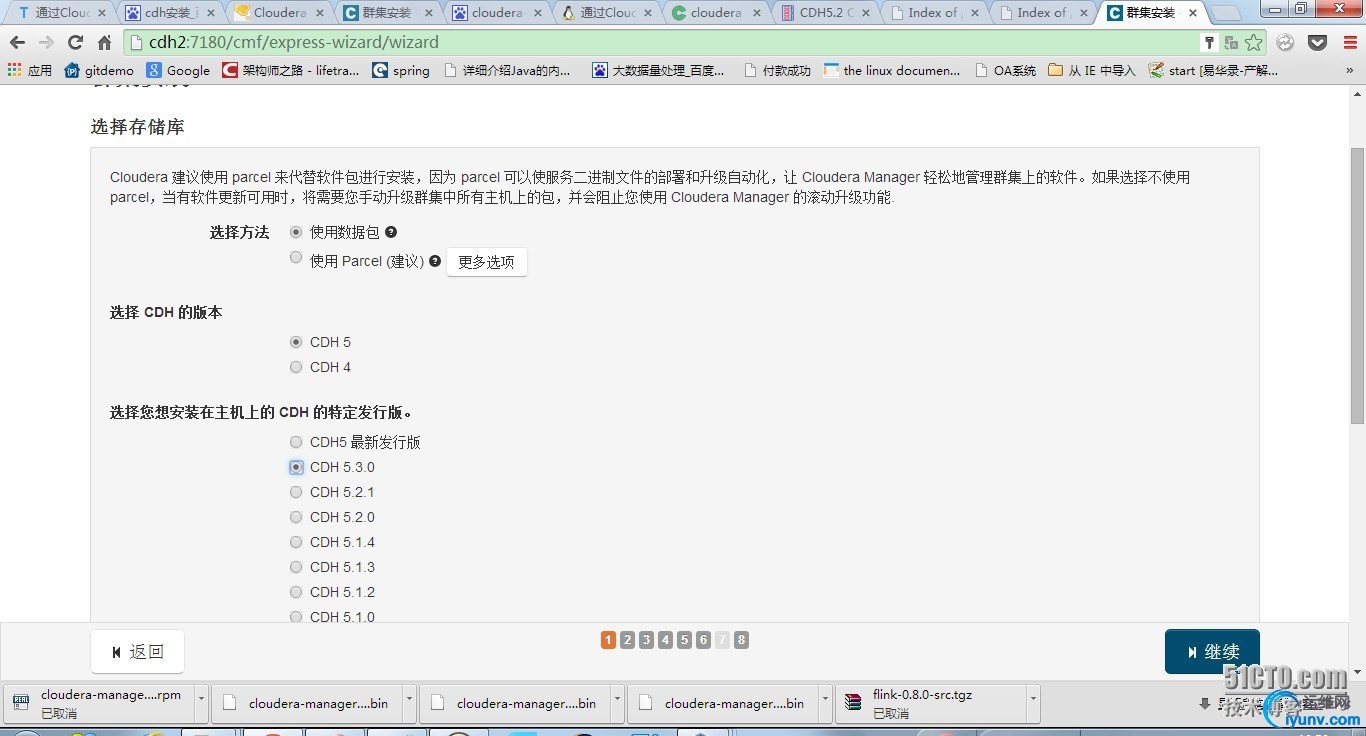Click the scrollbar down arrow
The image size is (1366, 736).
tap(1357, 672)
